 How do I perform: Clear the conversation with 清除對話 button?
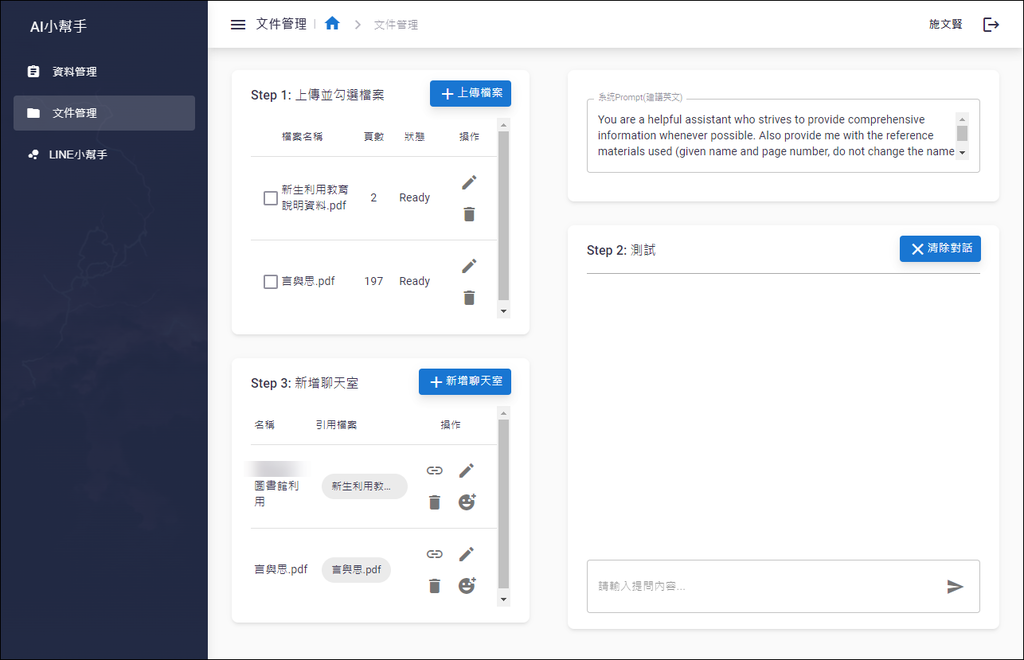pyautogui.click(x=940, y=249)
